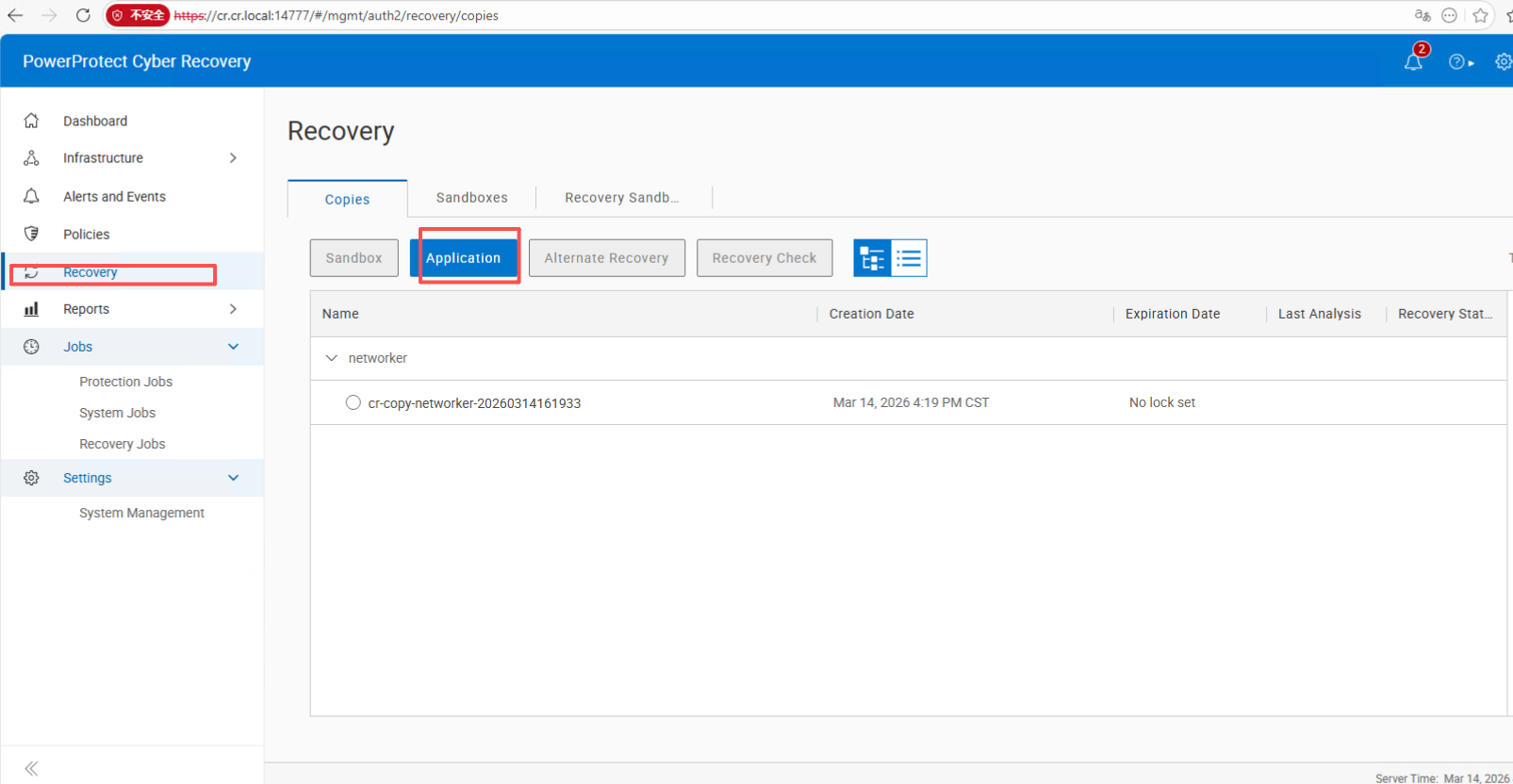Screen dimensions: 1513x784
Task: Switch to flat list view icon
Action: (x=909, y=258)
